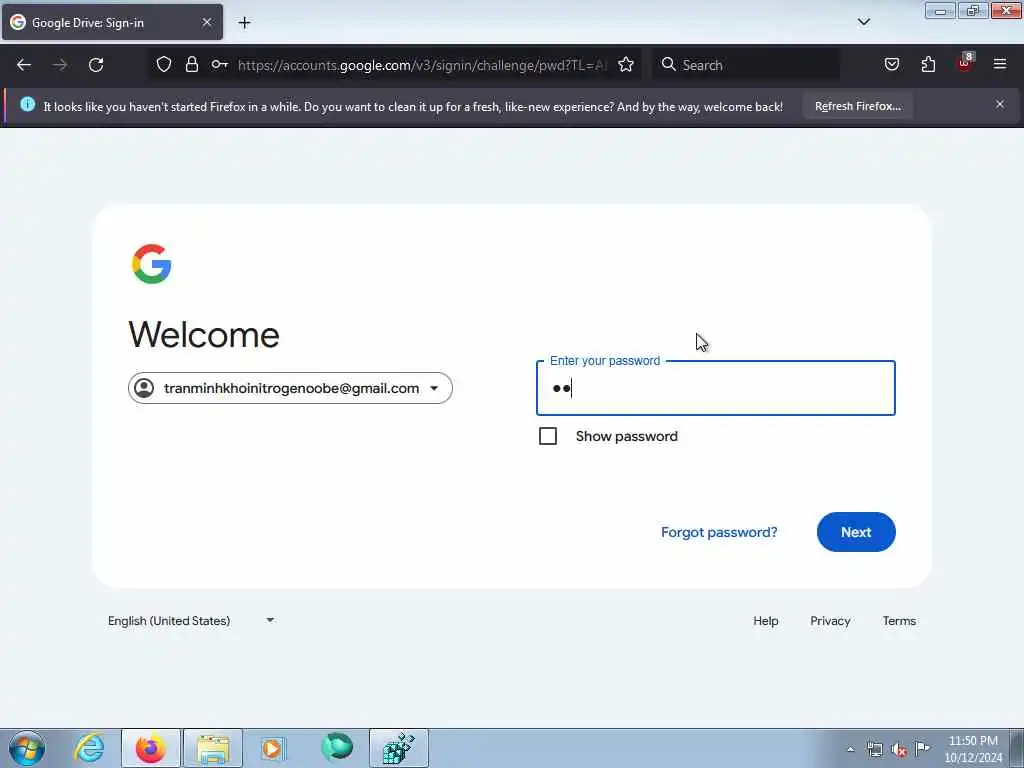Click the Next button
Viewport: 1024px width, 768px height.
[856, 532]
